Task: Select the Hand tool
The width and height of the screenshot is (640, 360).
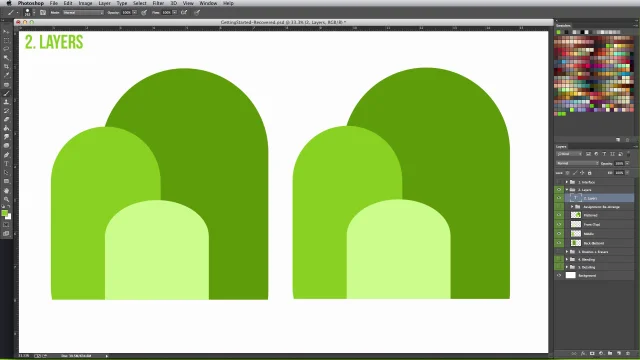Action: coord(6,191)
